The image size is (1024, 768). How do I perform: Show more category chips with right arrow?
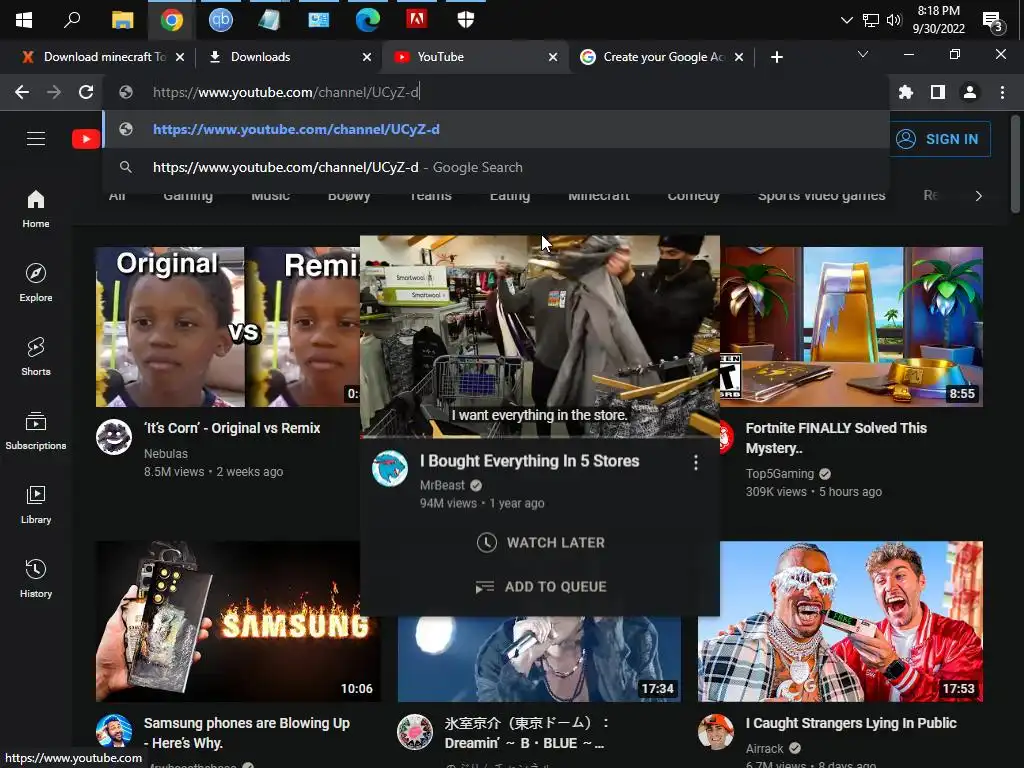[978, 196]
